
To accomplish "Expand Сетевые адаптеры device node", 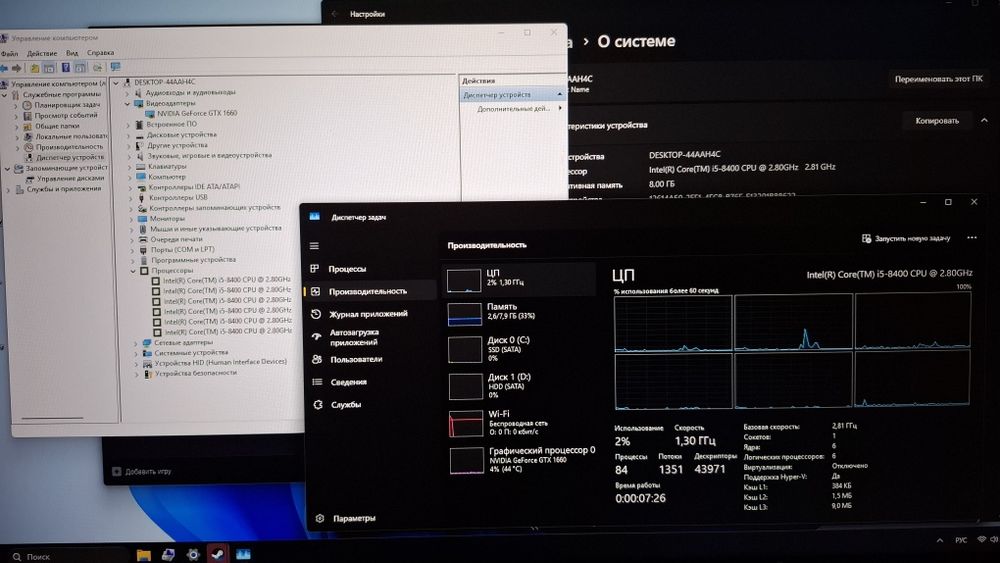I will pyautogui.click(x=135, y=343).
